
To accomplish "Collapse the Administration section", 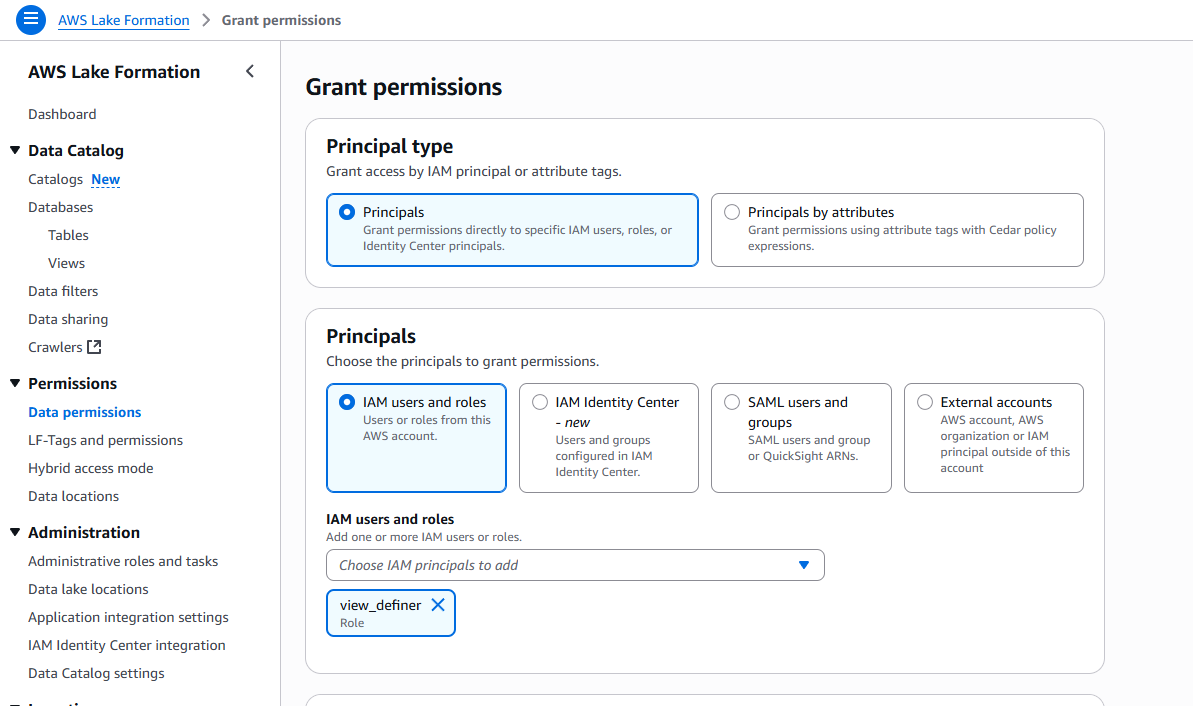I will pos(15,533).
